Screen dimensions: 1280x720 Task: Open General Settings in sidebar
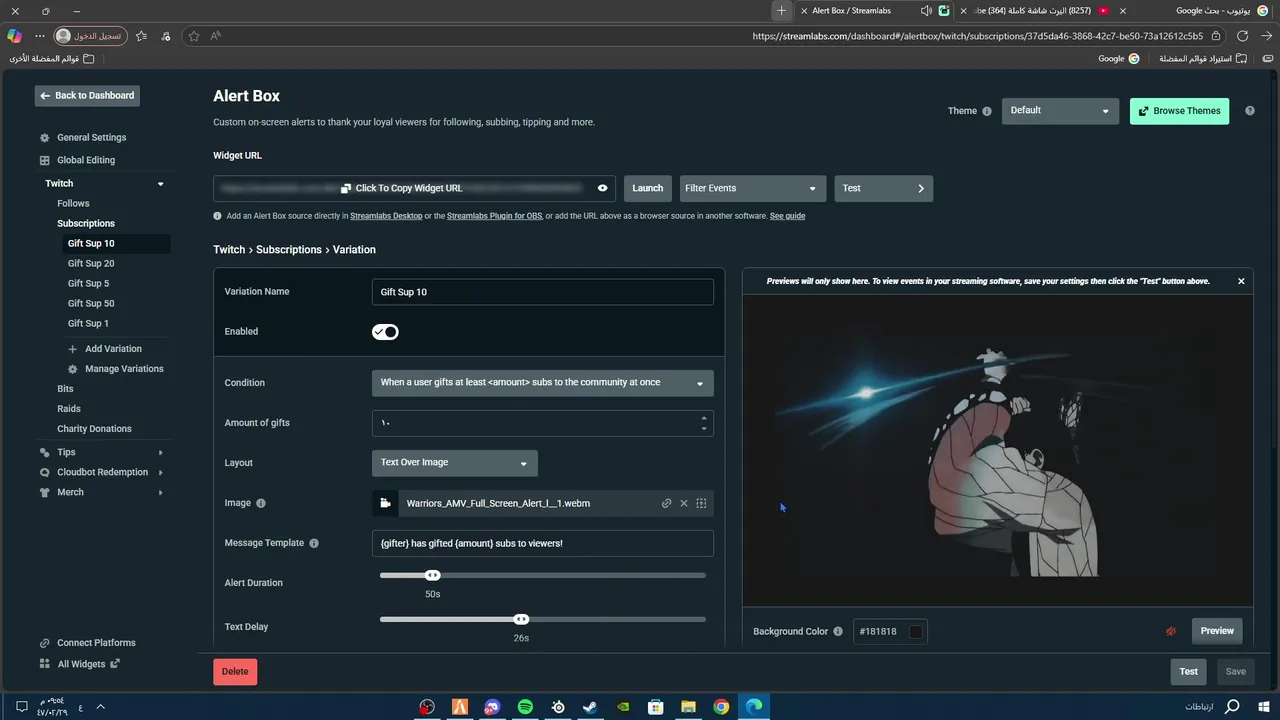pyautogui.click(x=91, y=138)
